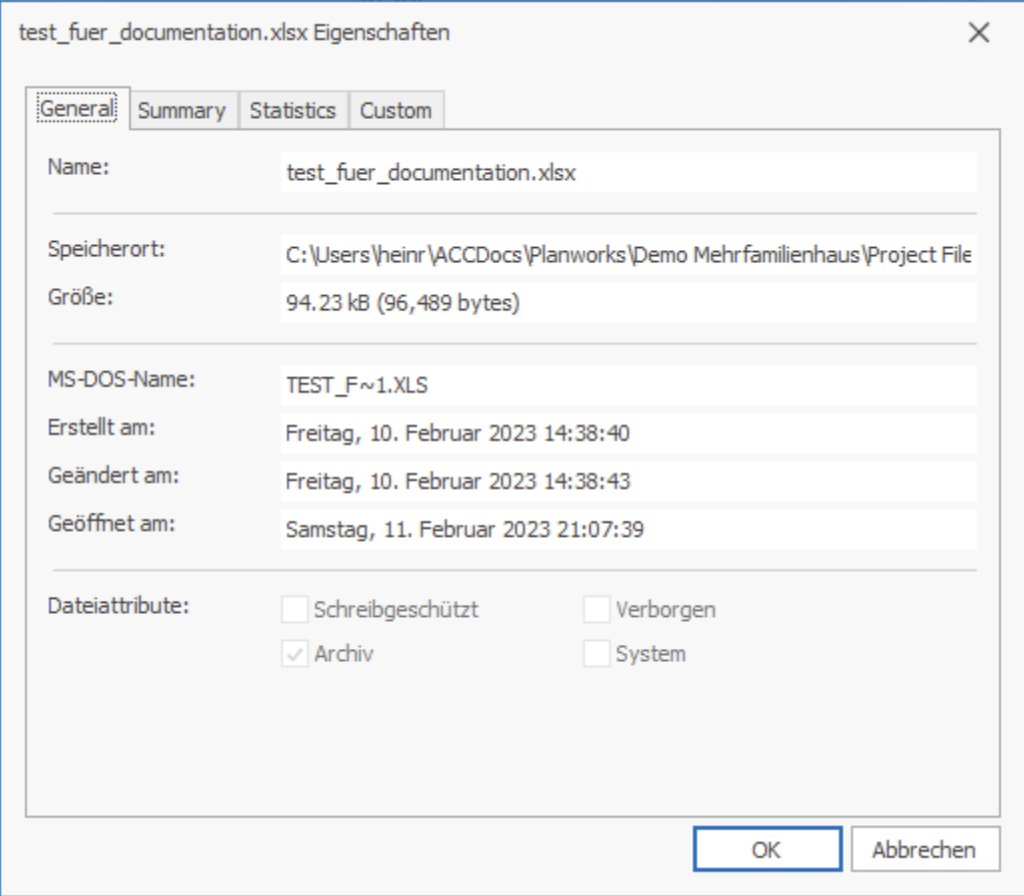Confirm with the OK button
Screen dimensions: 1024x896
point(767,849)
